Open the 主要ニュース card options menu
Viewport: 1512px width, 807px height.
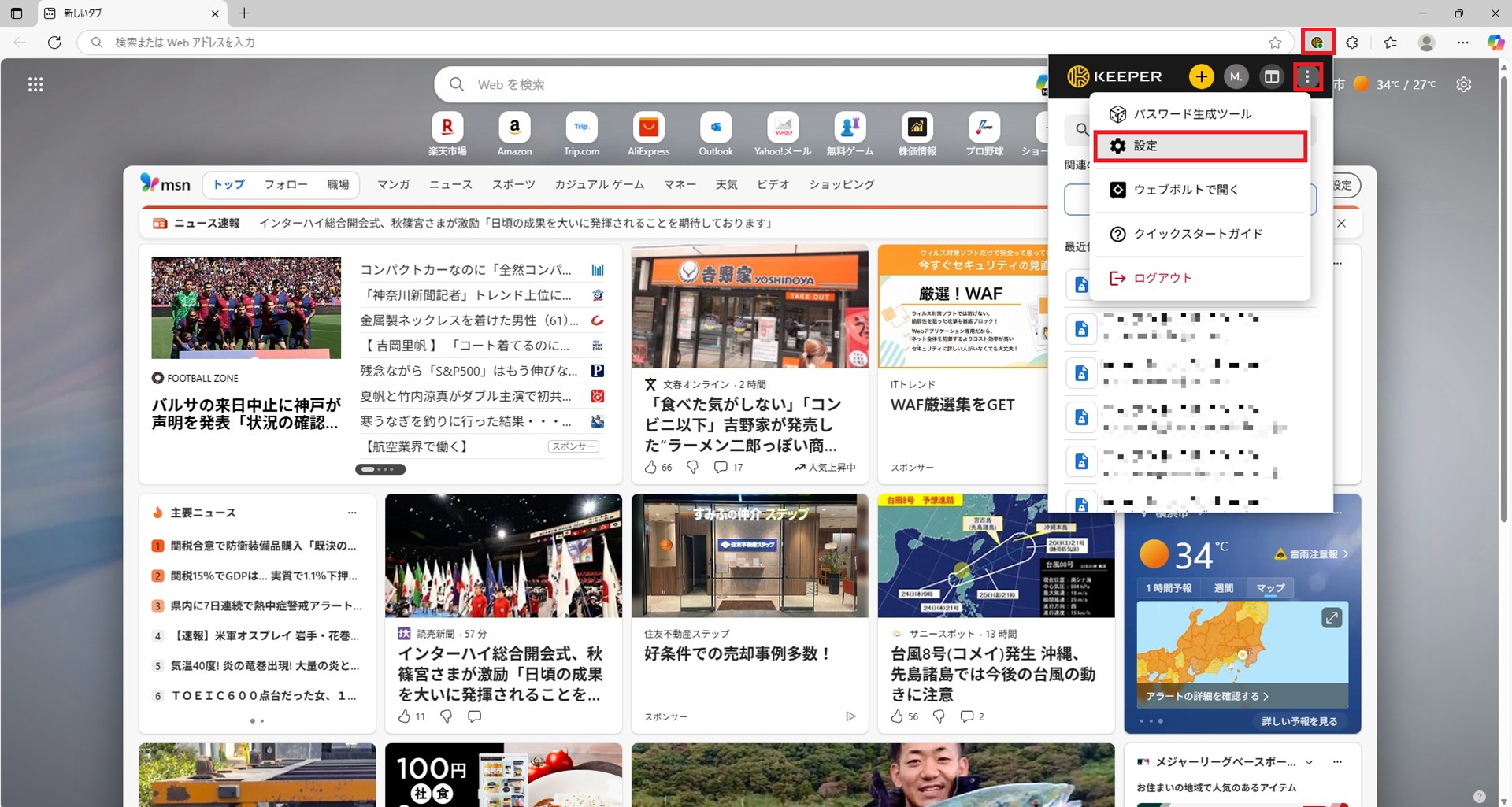[x=352, y=513]
